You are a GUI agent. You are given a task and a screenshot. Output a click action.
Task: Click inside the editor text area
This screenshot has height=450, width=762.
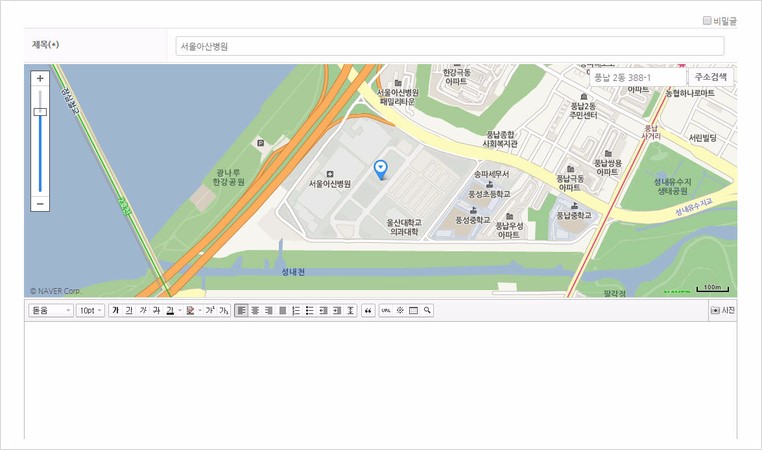[x=381, y=379]
